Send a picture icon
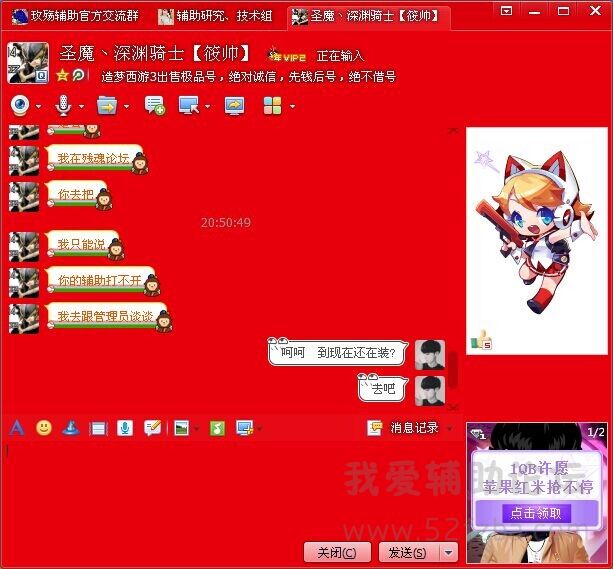 pos(181,428)
